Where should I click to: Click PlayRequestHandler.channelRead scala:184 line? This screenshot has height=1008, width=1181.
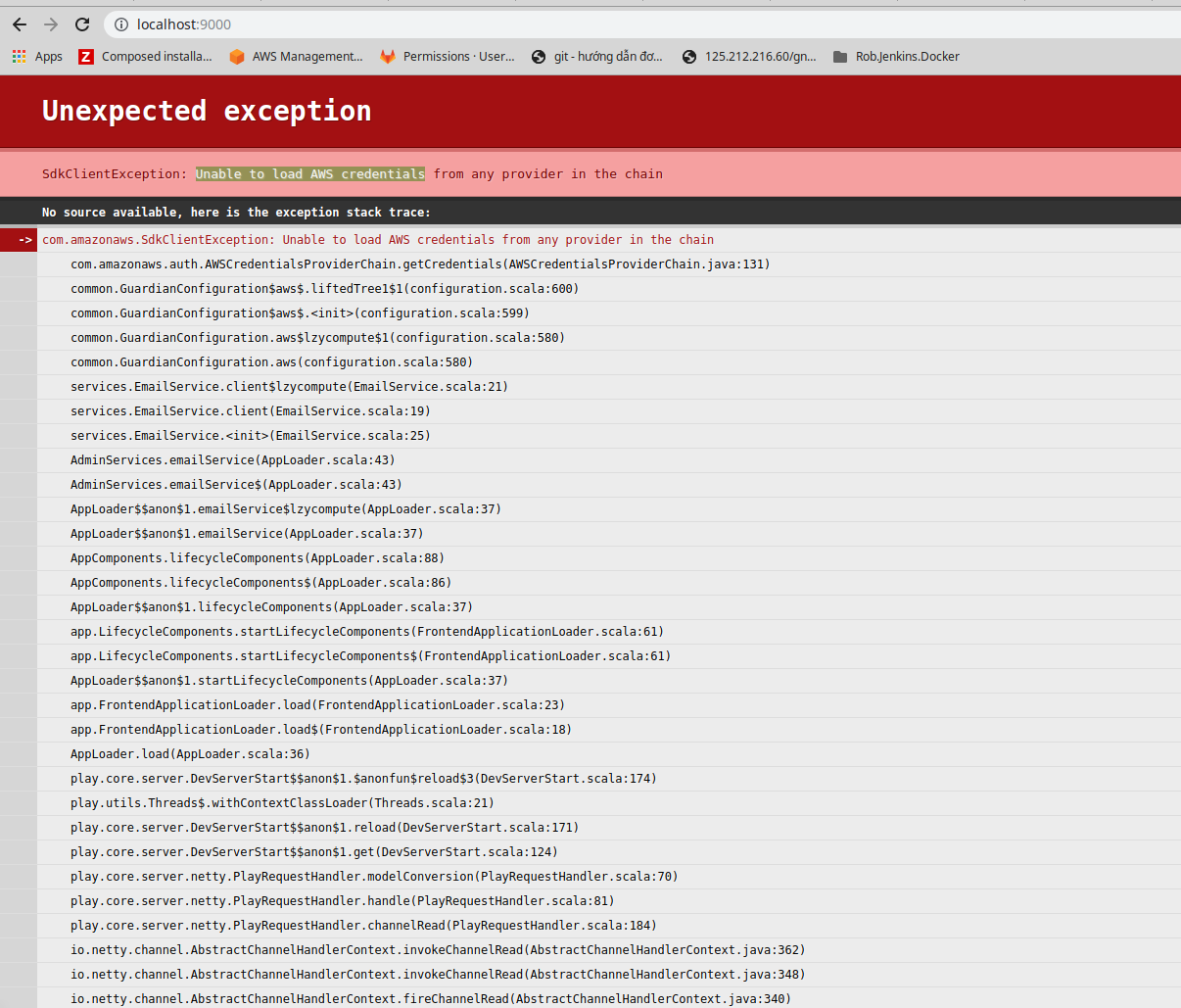(x=363, y=926)
